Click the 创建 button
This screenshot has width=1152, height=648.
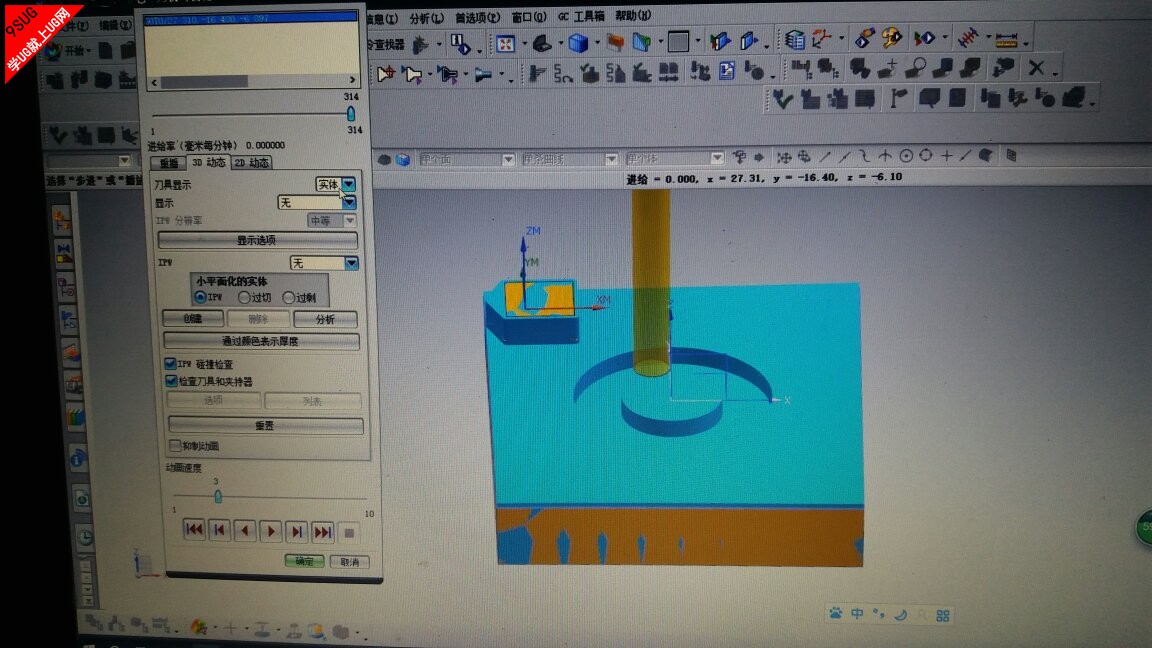pos(192,318)
